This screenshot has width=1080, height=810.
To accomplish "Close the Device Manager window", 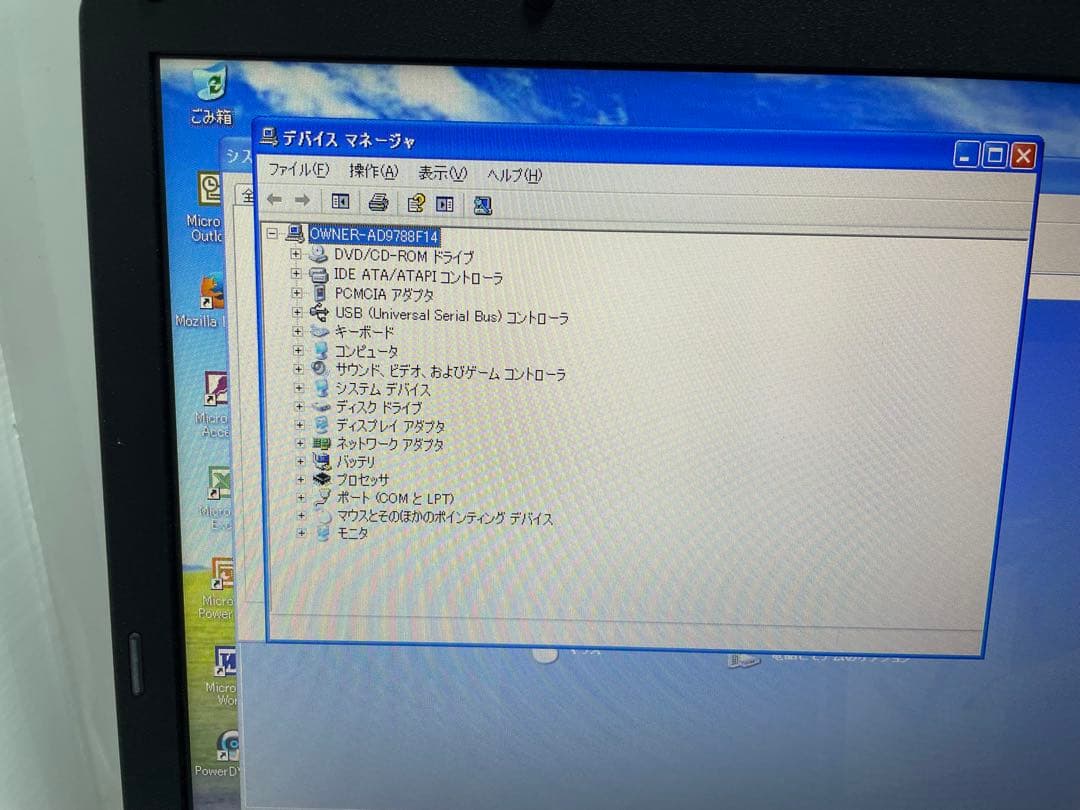I will pos(1024,156).
